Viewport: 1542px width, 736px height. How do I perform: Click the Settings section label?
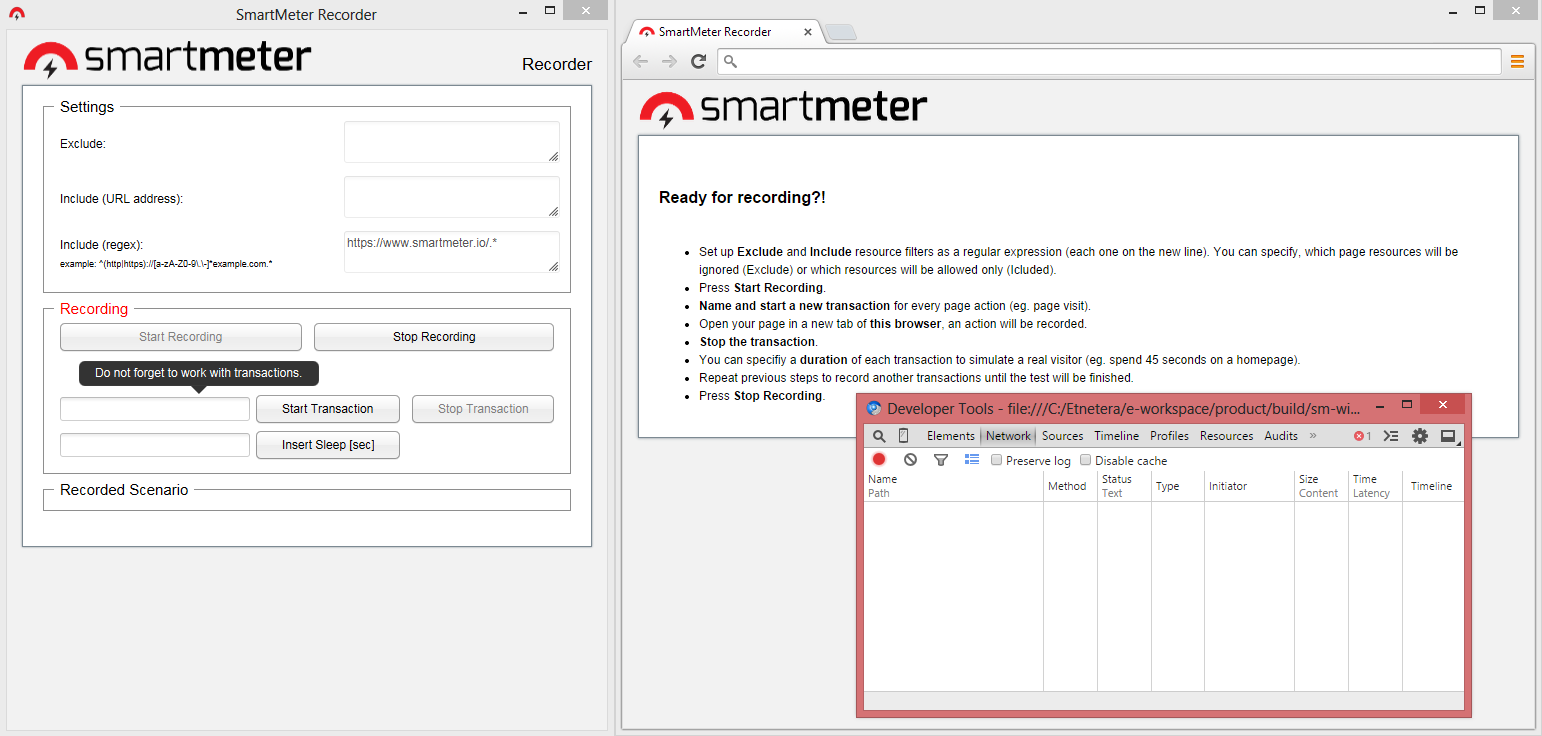tap(87, 107)
